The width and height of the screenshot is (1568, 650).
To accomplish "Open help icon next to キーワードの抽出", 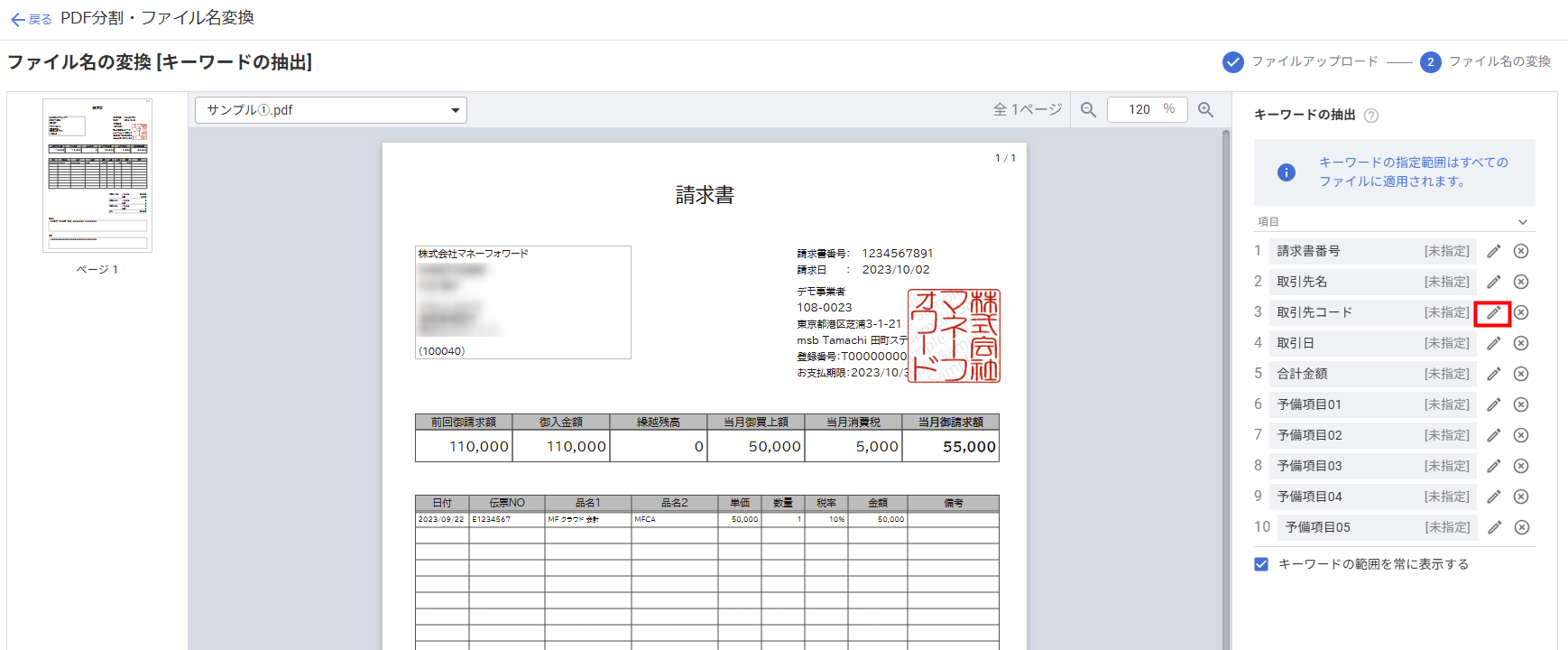I will 1371,116.
